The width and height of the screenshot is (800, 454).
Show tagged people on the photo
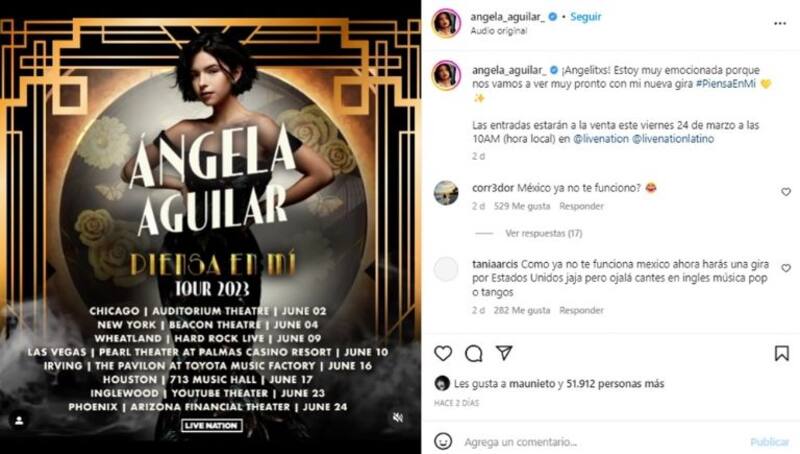19,420
